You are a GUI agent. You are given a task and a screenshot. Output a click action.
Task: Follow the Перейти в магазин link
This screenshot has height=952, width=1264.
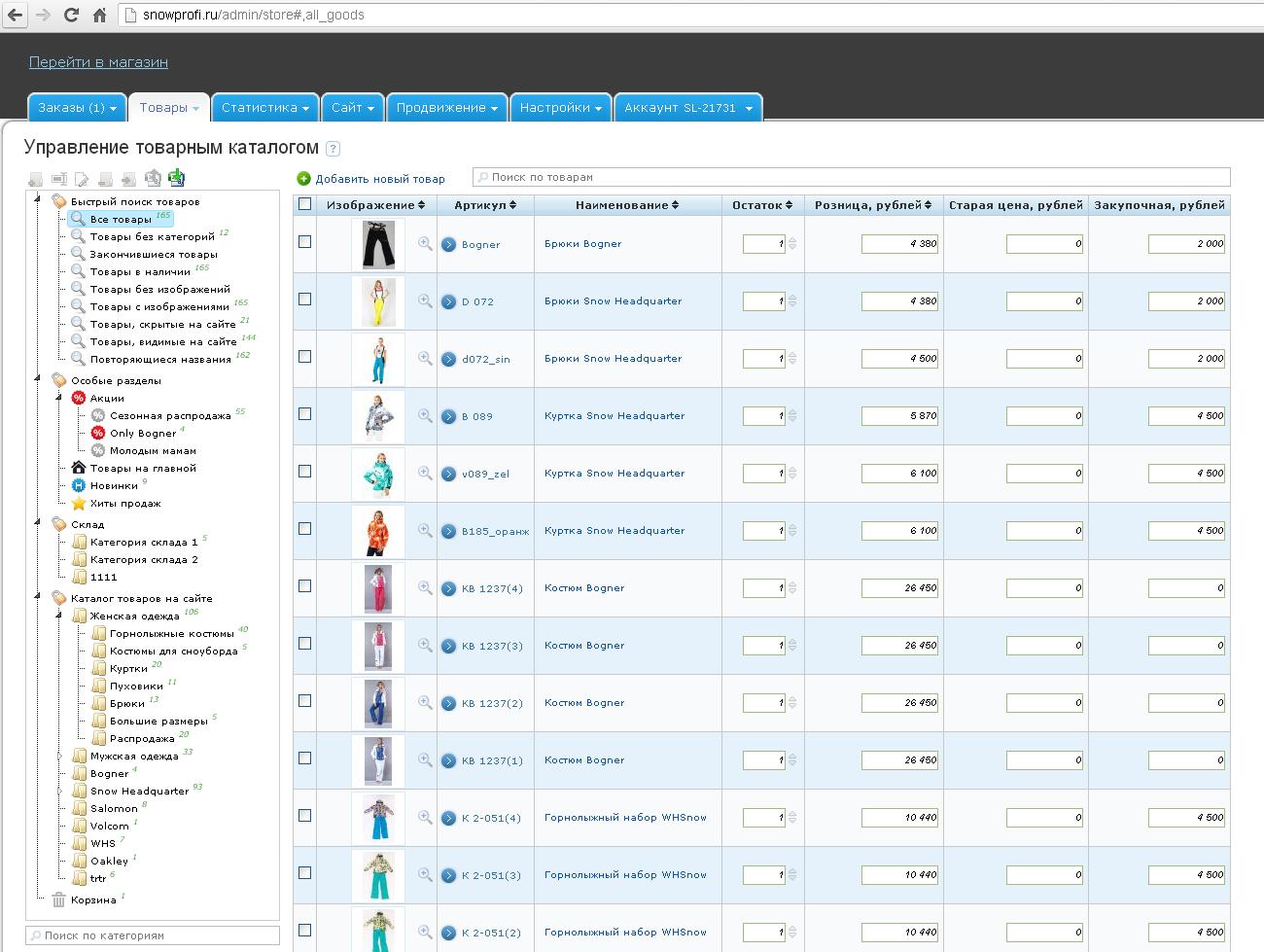click(x=98, y=62)
